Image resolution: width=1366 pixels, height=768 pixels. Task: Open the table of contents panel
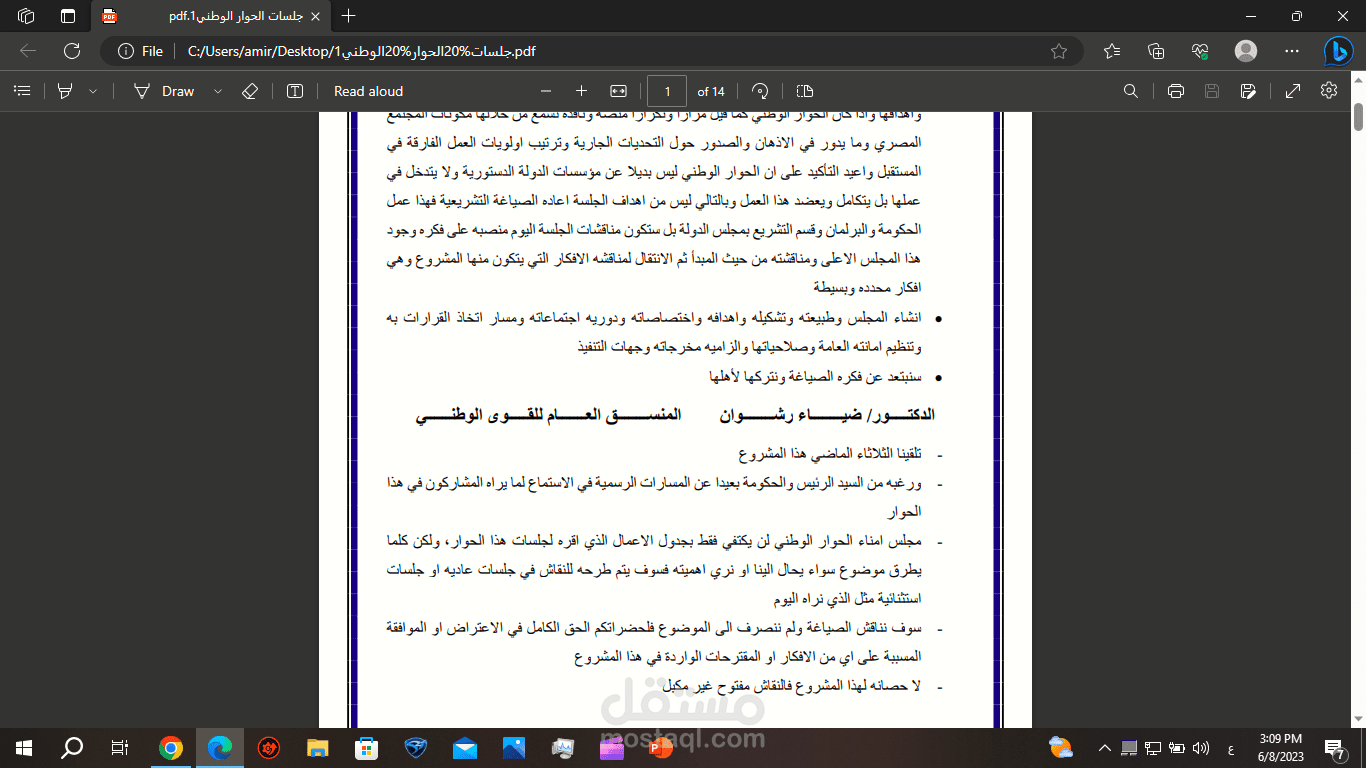22,91
